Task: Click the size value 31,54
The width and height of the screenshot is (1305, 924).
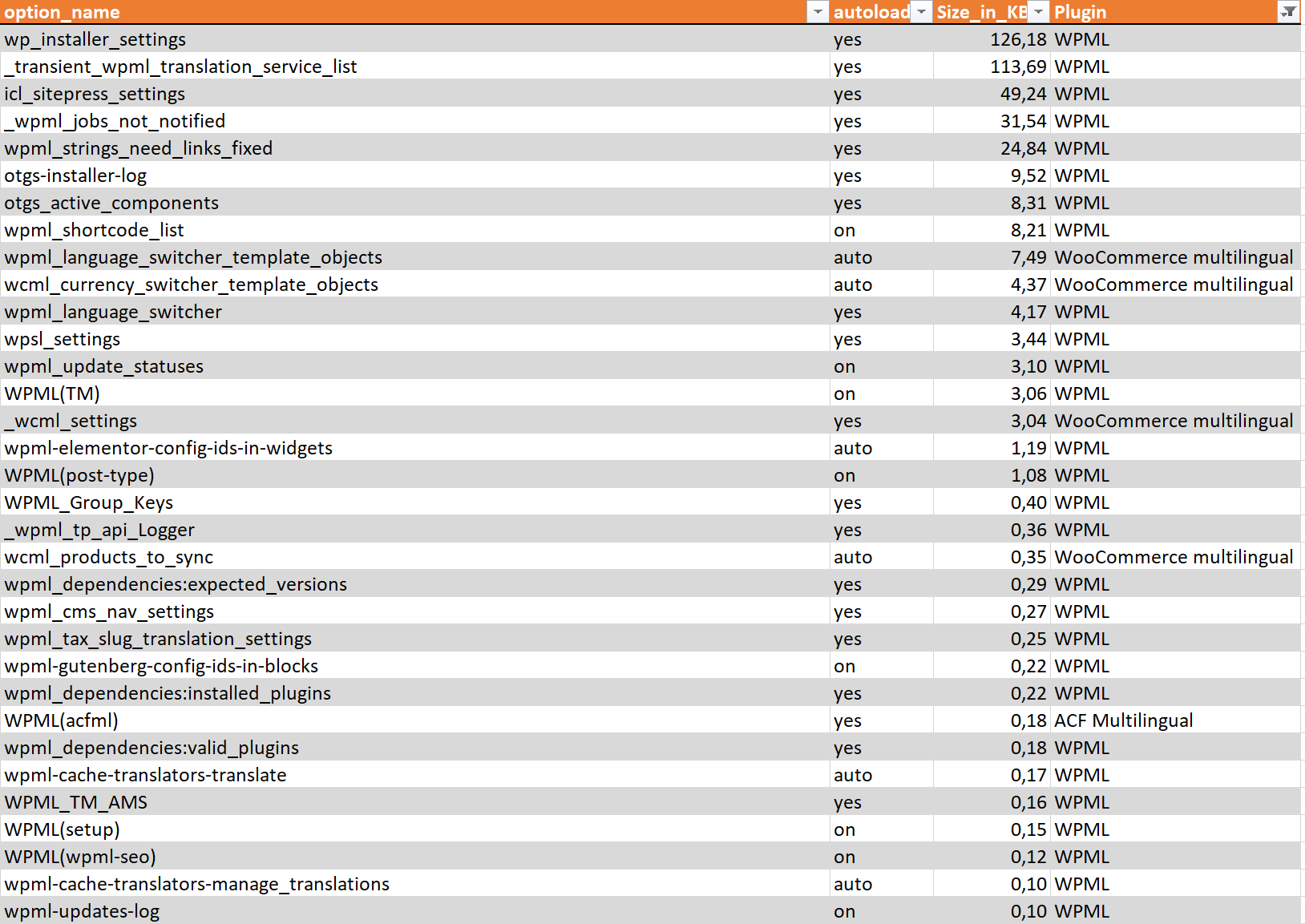Action: (992, 121)
